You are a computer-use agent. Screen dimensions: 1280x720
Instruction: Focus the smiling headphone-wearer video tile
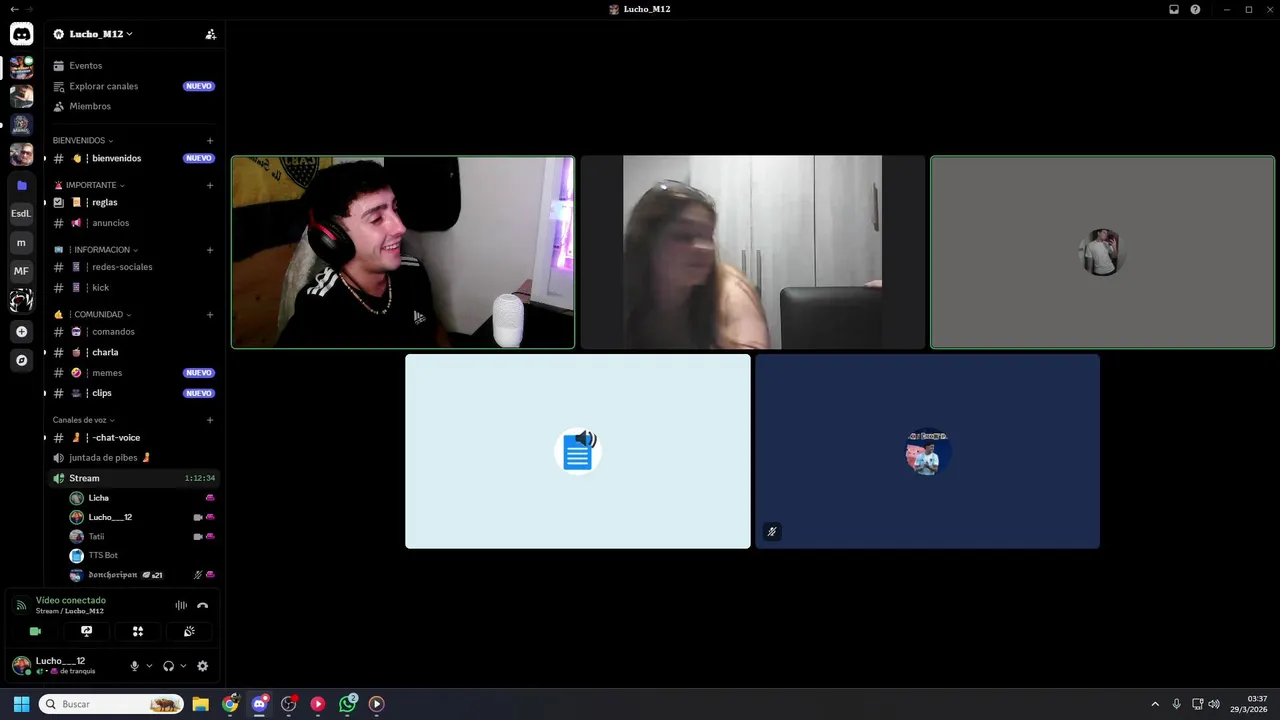click(403, 252)
